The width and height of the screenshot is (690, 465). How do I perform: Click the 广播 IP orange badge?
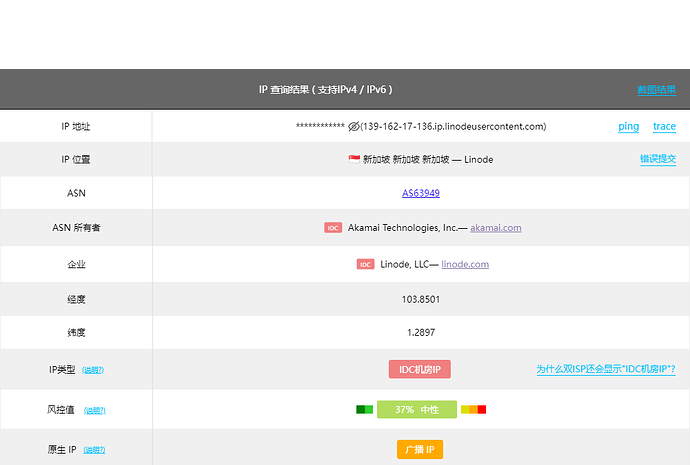(x=420, y=450)
